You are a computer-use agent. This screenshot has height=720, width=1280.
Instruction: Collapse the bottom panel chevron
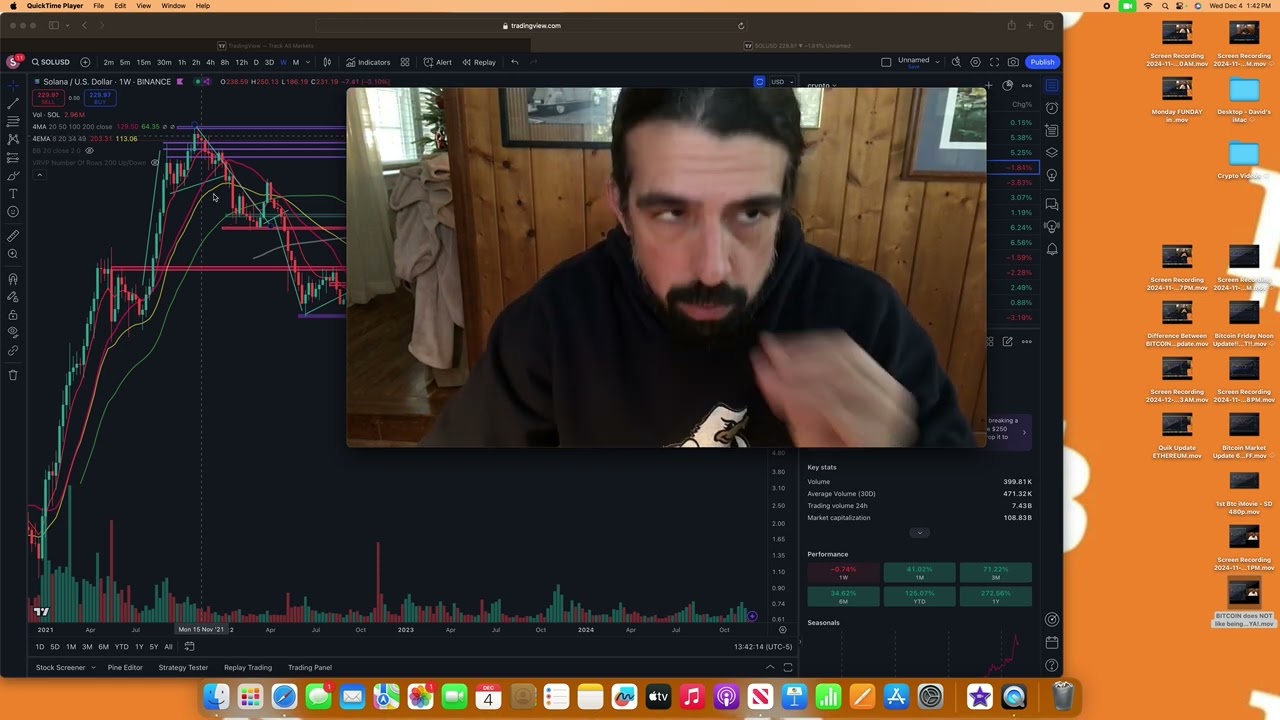pyautogui.click(x=770, y=667)
